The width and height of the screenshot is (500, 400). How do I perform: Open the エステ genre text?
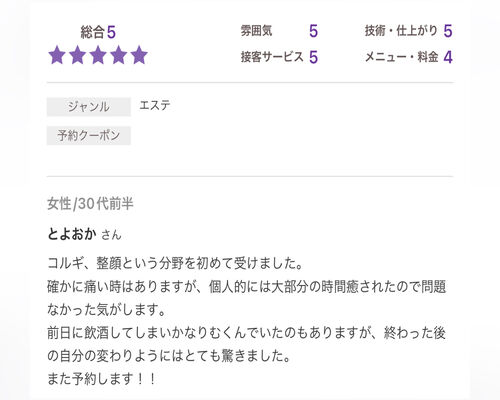[x=155, y=106]
